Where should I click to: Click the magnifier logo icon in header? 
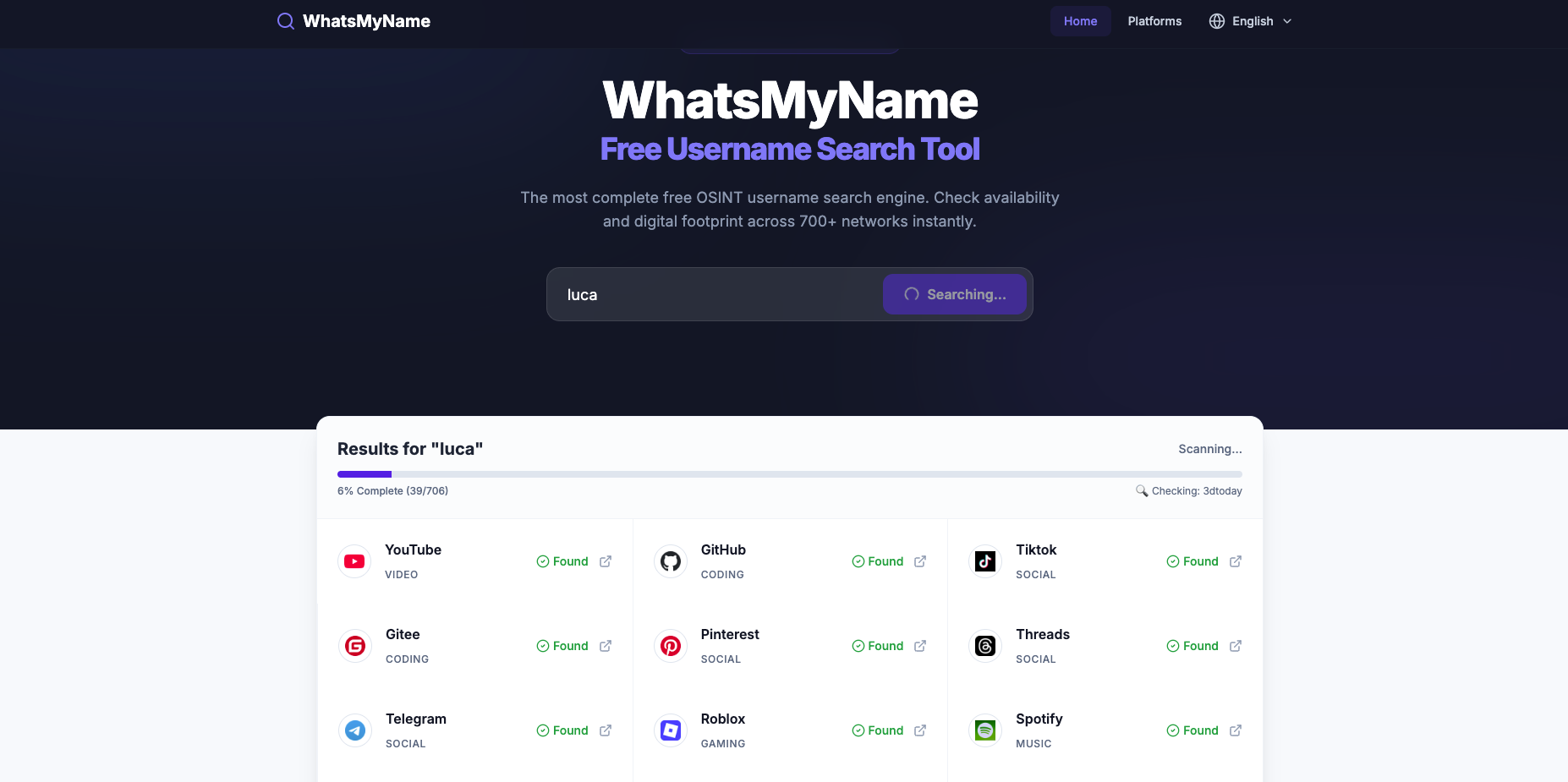[x=286, y=21]
